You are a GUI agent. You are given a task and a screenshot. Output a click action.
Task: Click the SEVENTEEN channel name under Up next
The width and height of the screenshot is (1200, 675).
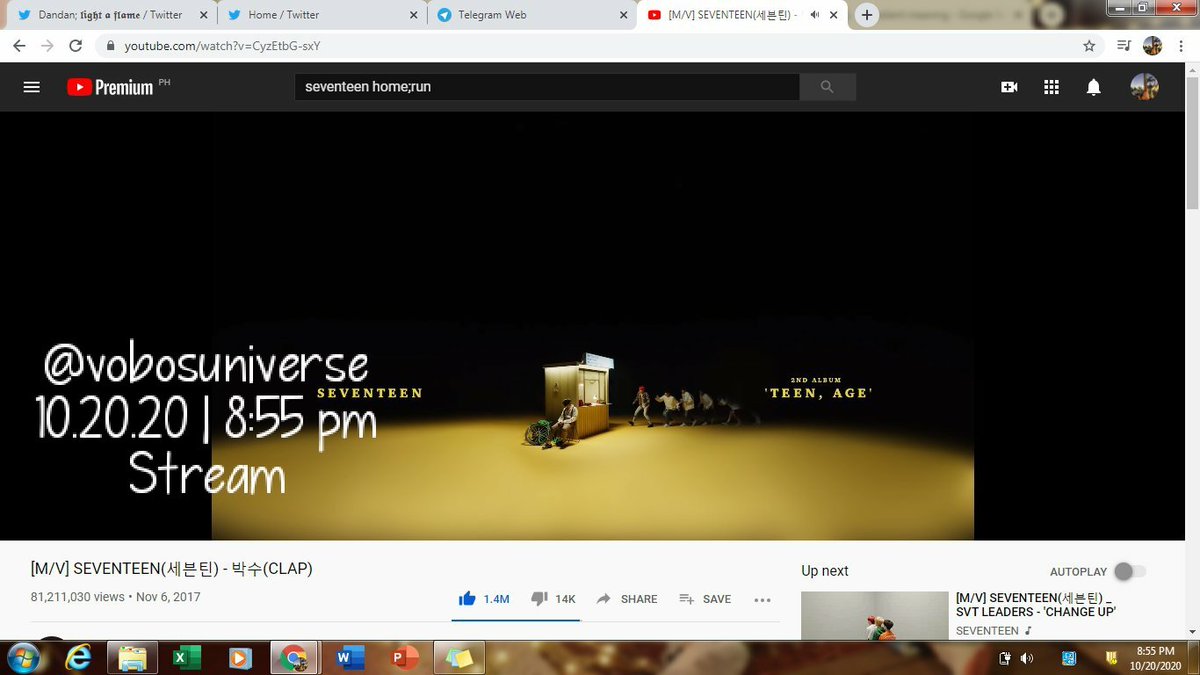pyautogui.click(x=987, y=631)
